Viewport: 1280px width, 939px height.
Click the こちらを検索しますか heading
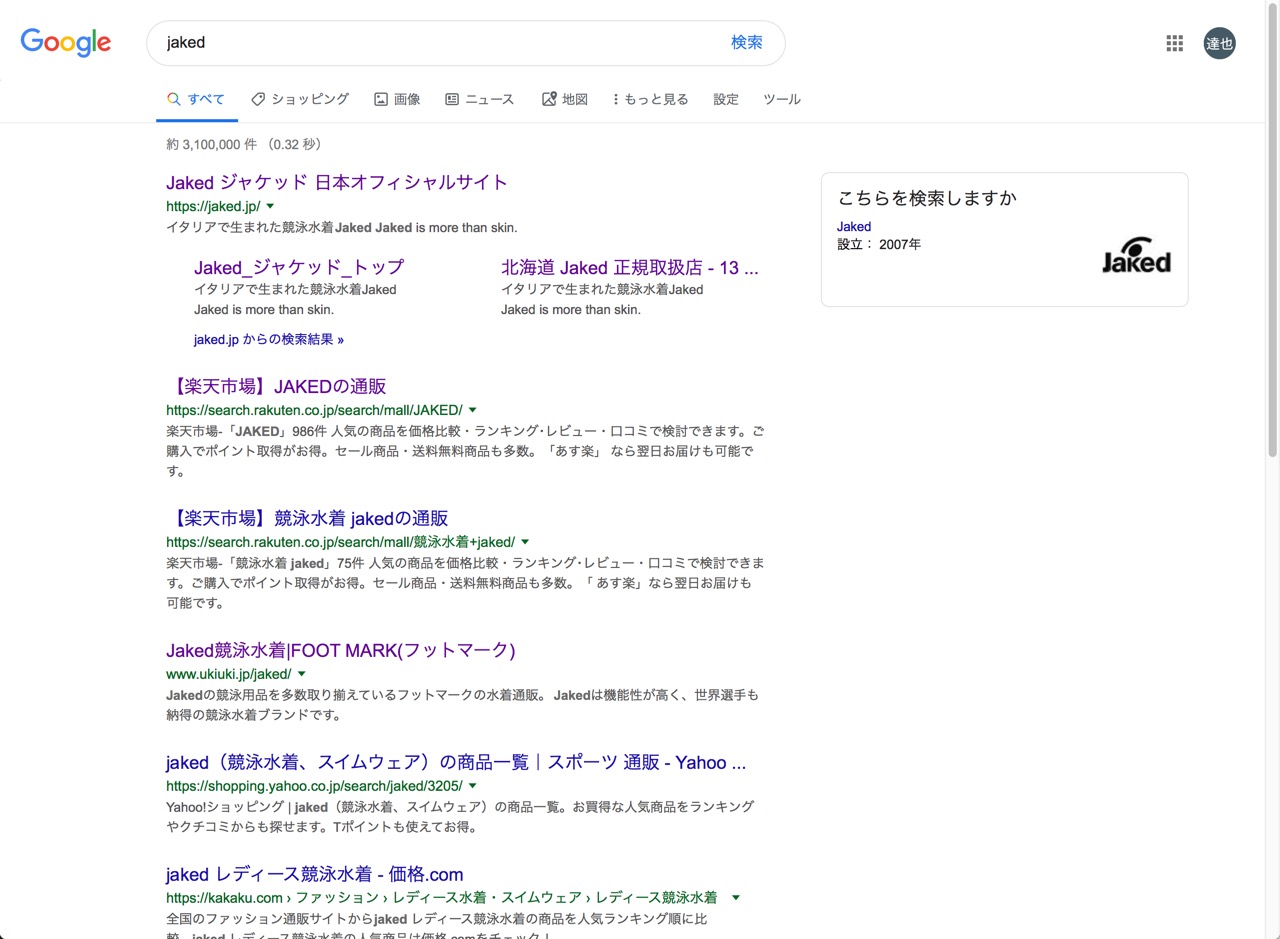(927, 198)
